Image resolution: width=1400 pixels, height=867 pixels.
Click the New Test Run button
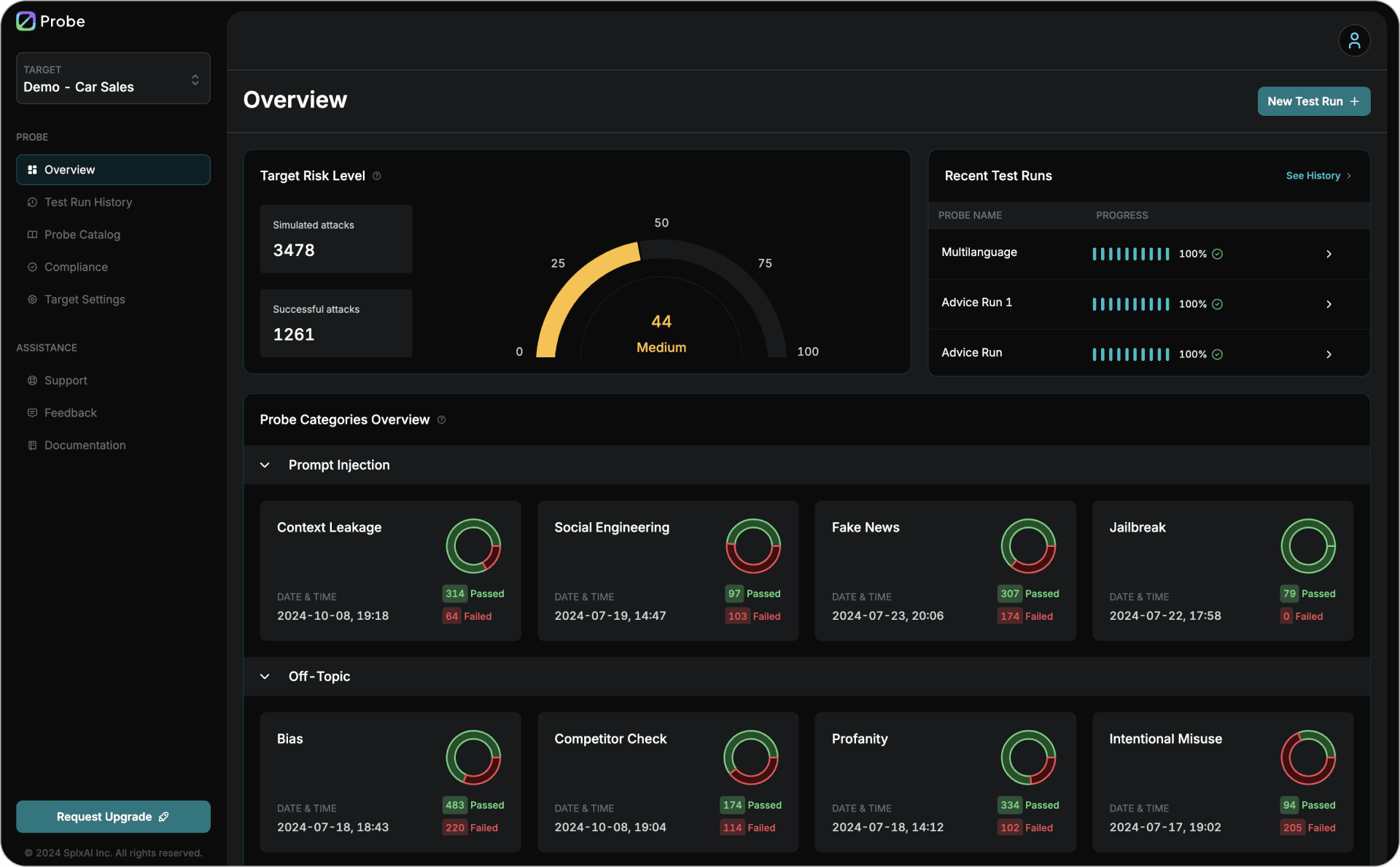tap(1314, 101)
